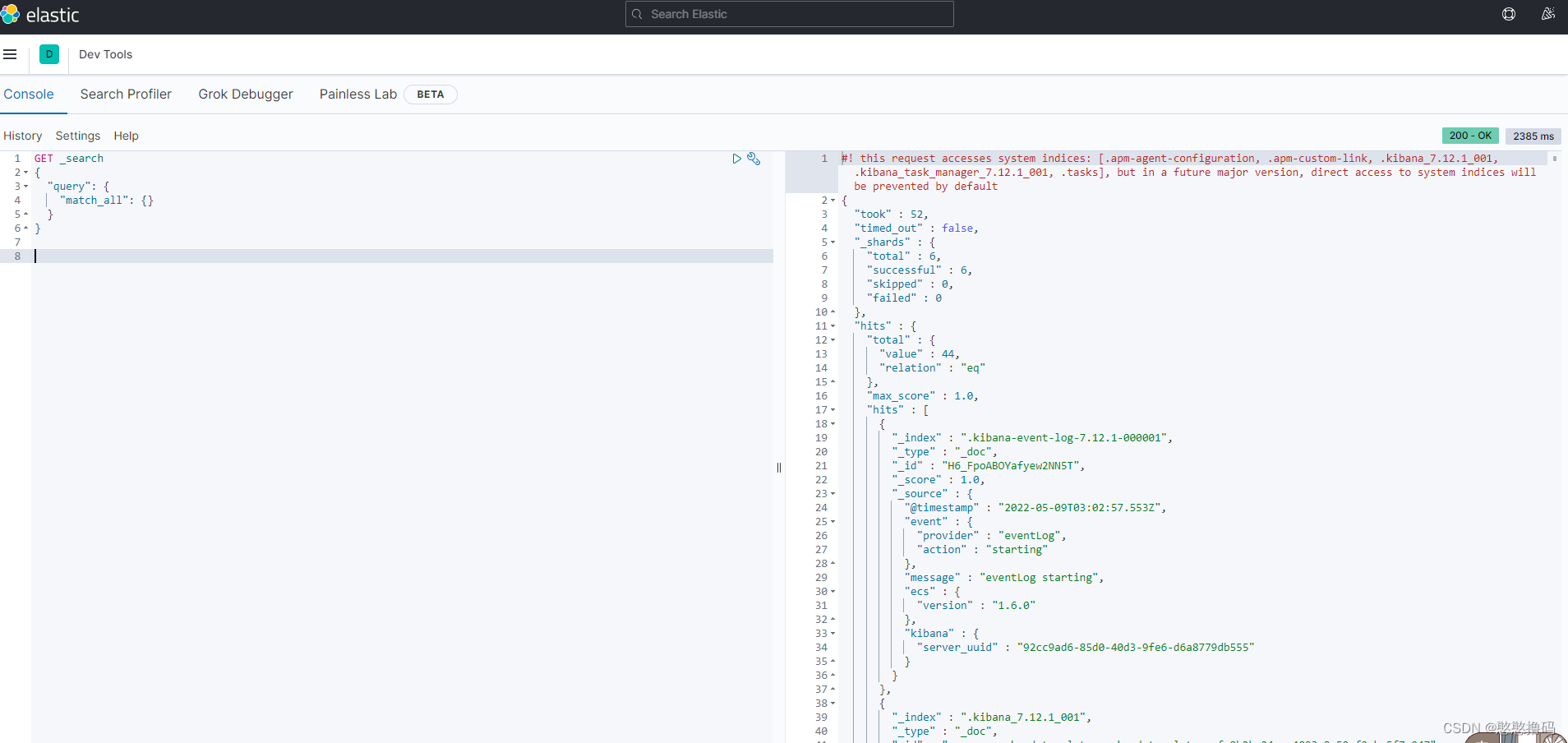Collapse response root fold at line 2
Screen dimensions: 1568x743
[832, 201]
